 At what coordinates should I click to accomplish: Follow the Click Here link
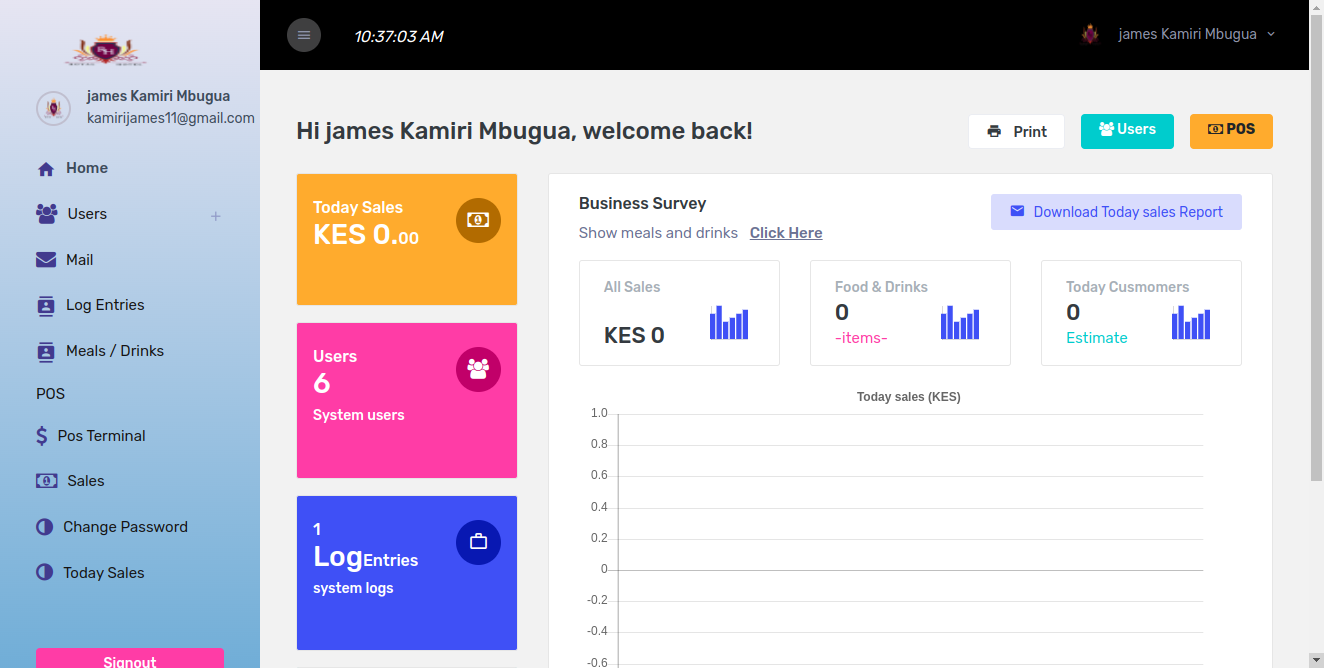(x=786, y=233)
